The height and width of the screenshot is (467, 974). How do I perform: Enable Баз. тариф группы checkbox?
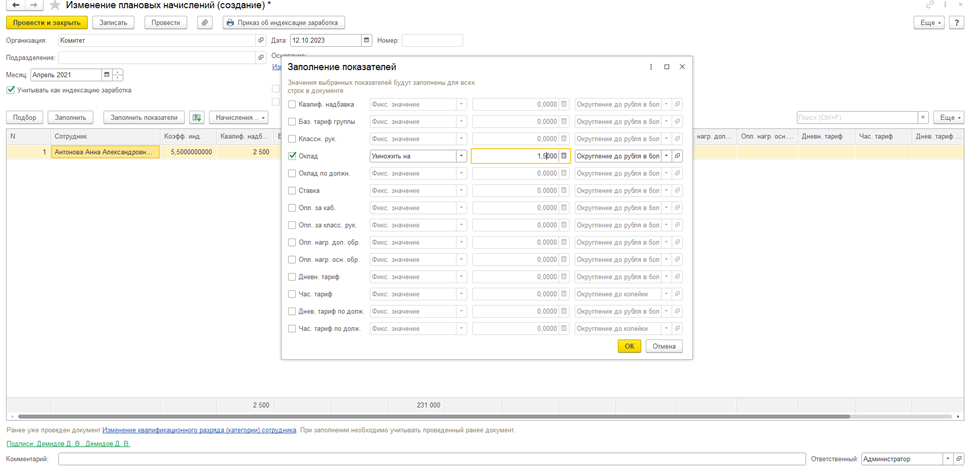pos(292,121)
